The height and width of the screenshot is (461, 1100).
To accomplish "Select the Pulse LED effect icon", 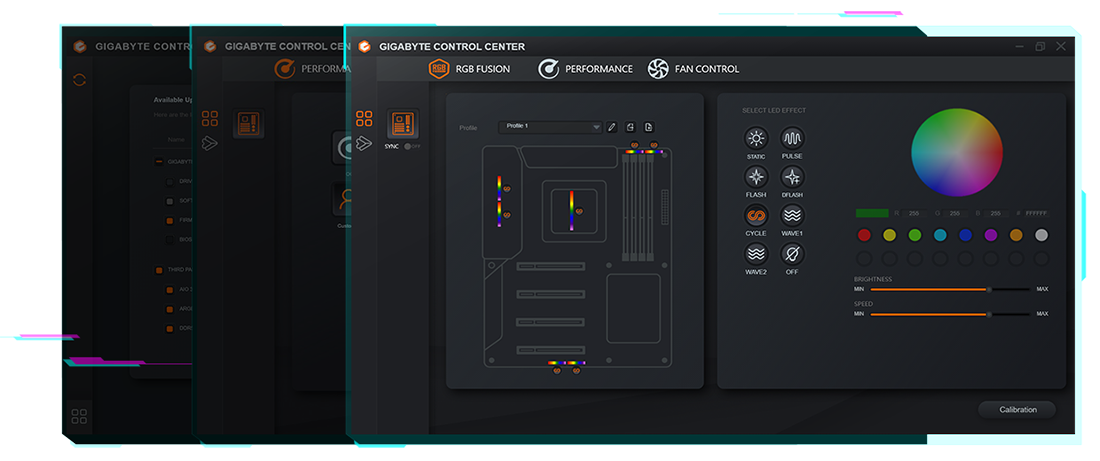I will 792,139.
